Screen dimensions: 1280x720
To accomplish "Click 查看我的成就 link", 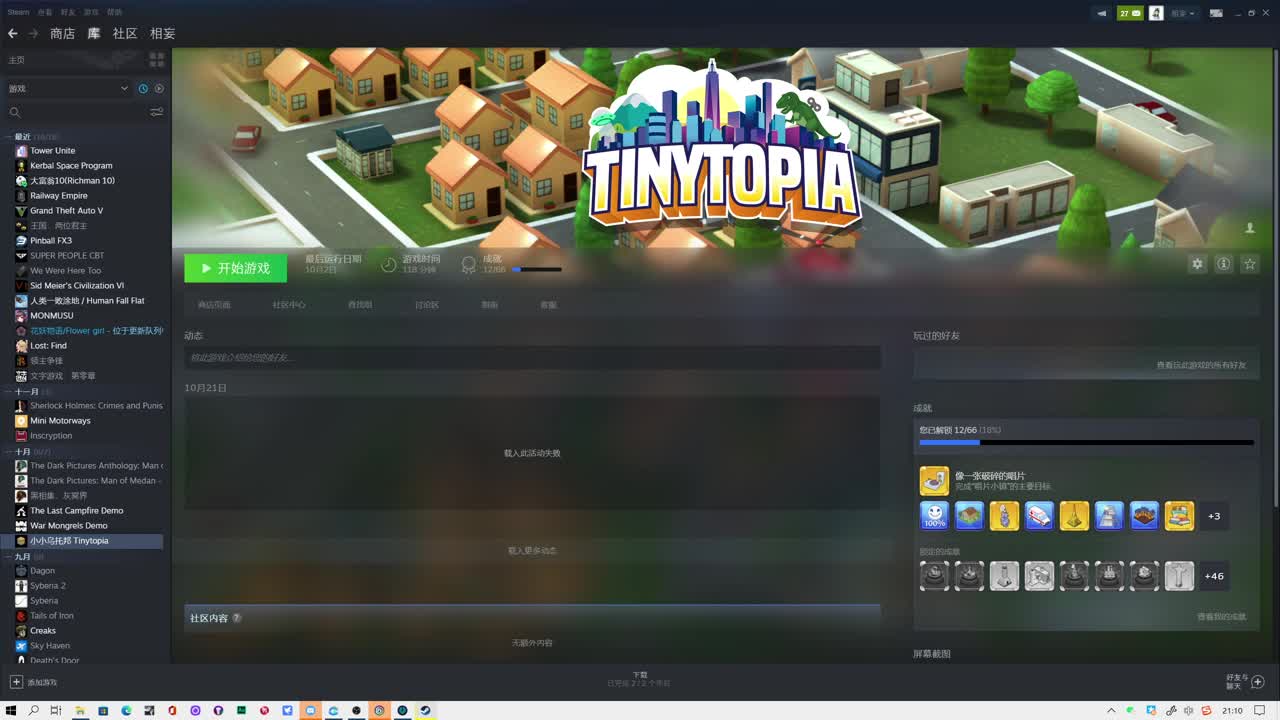I will [x=1222, y=617].
